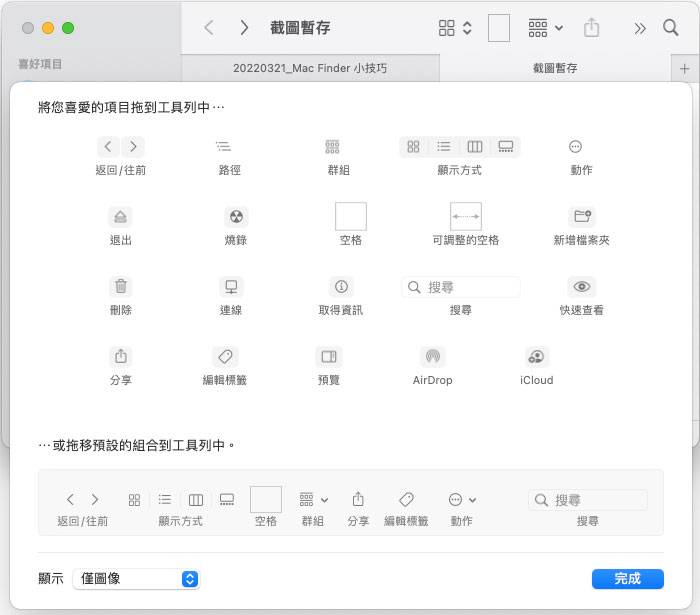Open the 群組 dropdown in window toolbar
This screenshot has width=700, height=615.
click(545, 28)
